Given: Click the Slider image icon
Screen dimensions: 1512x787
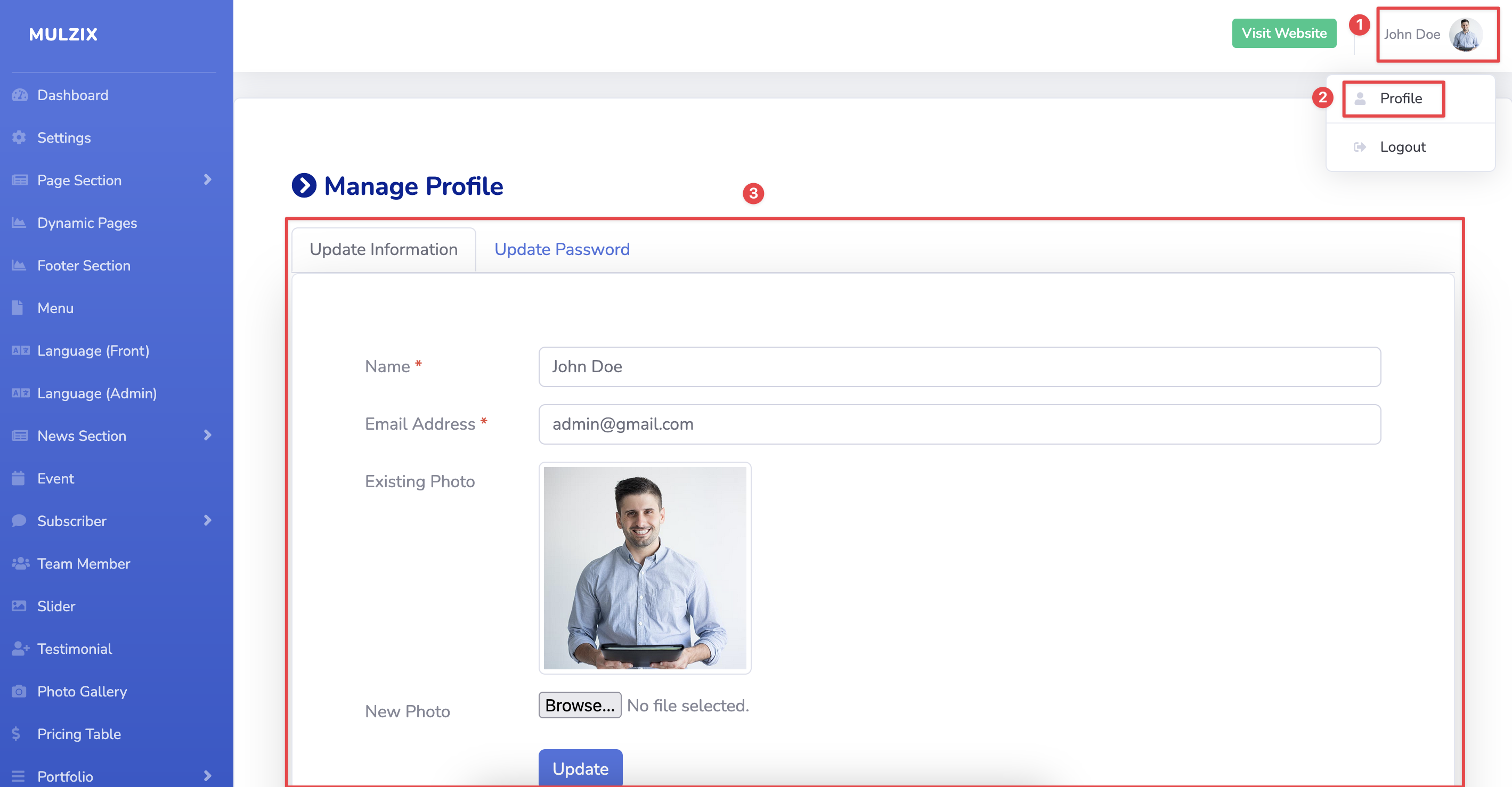Looking at the screenshot, I should click(x=19, y=606).
